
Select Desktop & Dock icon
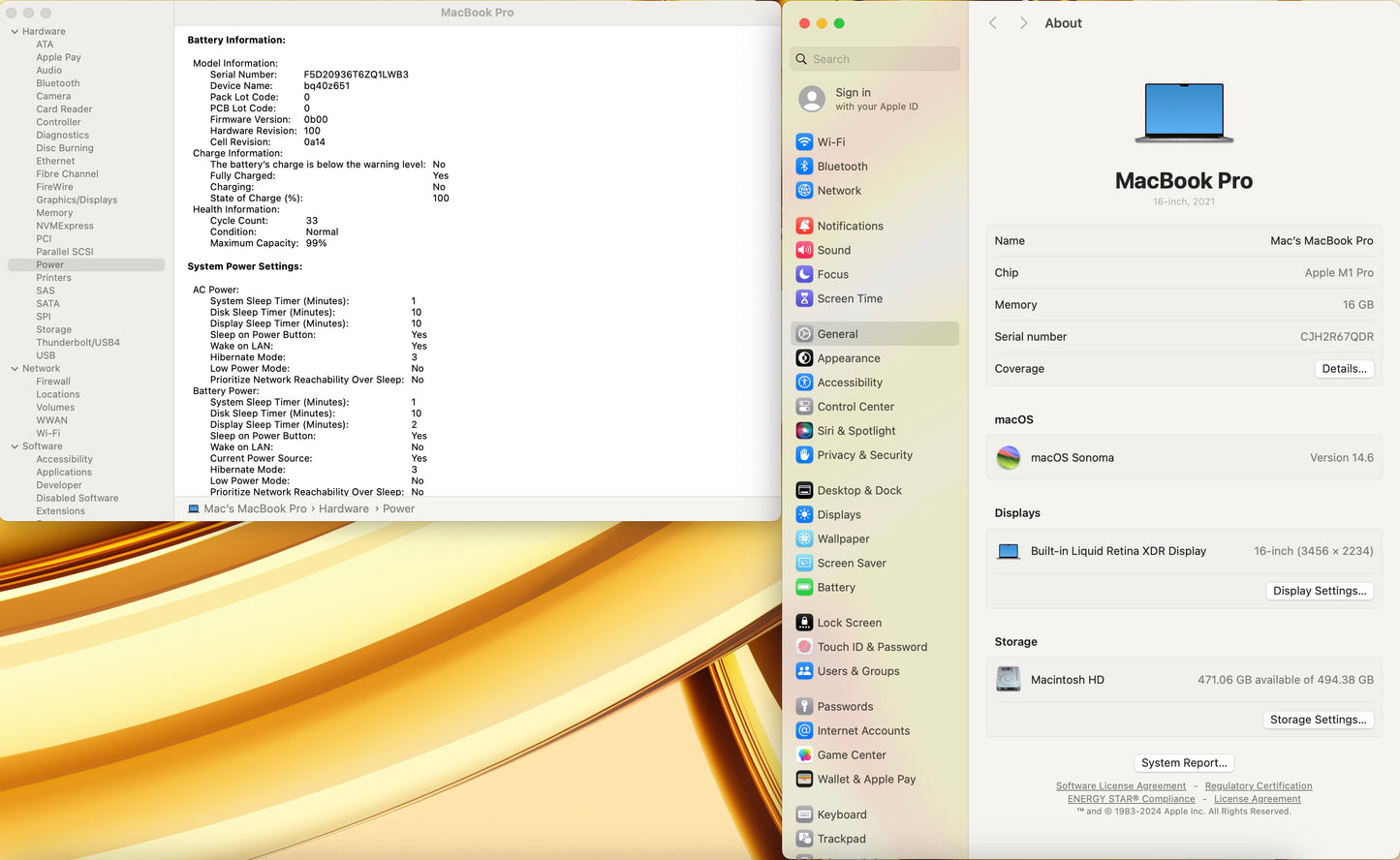804,490
